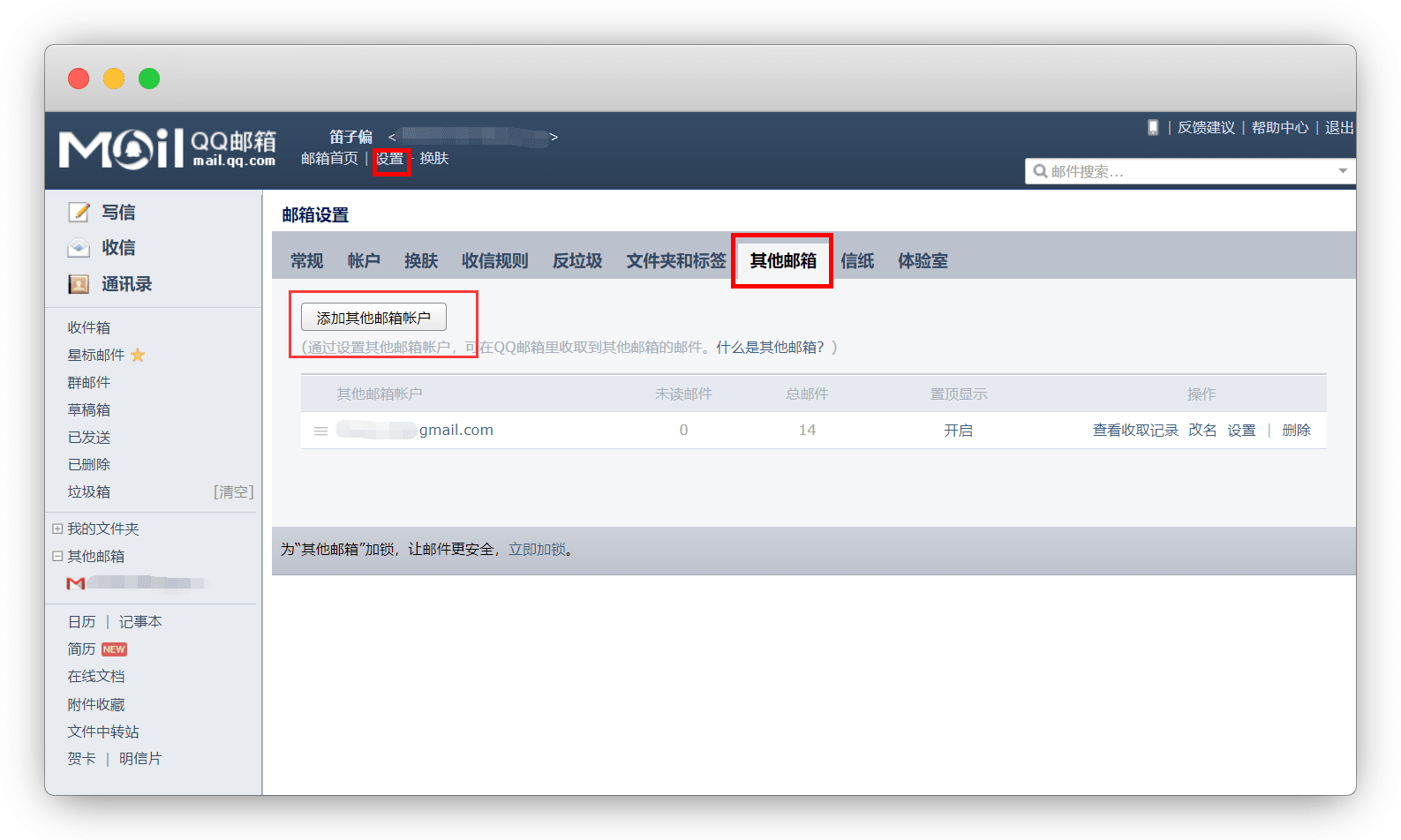Click the compose mail pencil icon
Viewport: 1401px width, 840px height.
[x=79, y=212]
